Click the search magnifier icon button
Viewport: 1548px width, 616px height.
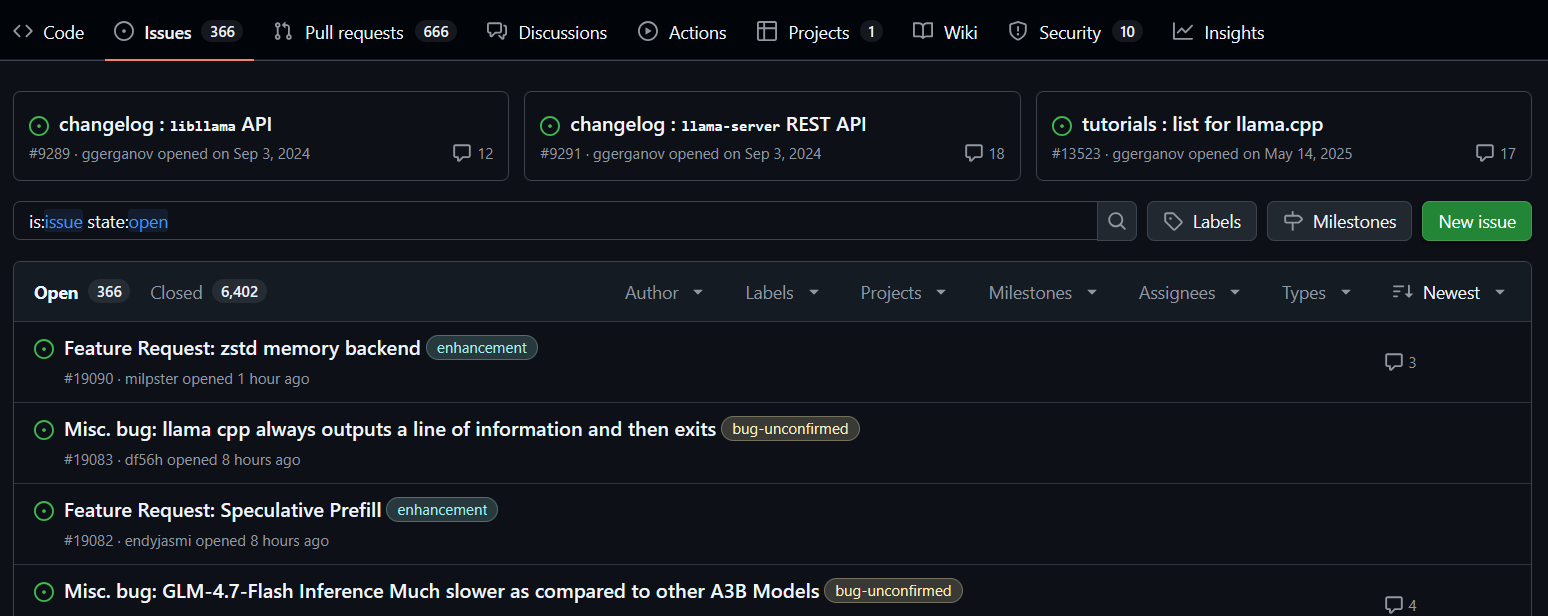click(x=1117, y=221)
